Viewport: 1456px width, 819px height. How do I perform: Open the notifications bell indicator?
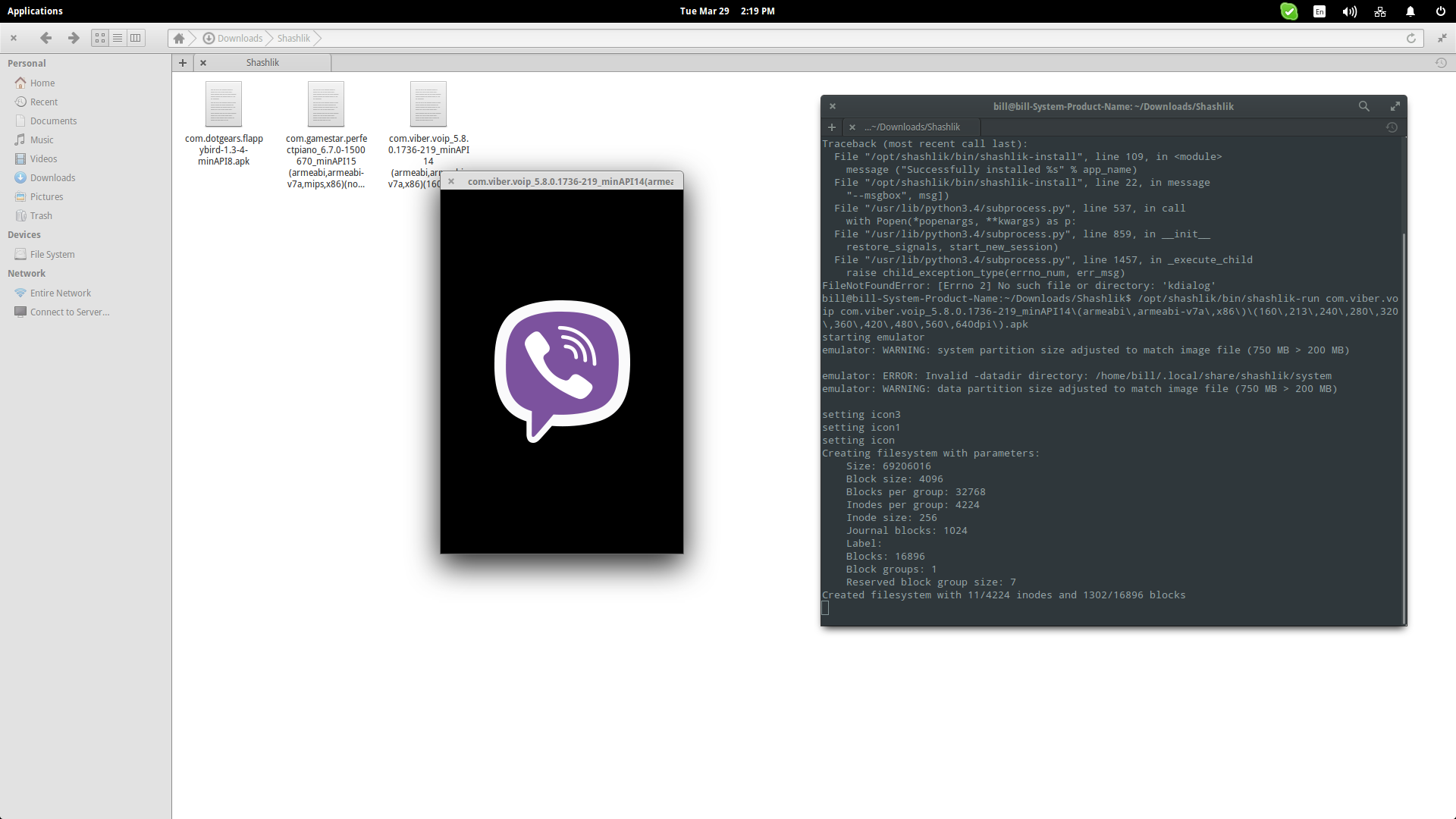click(x=1410, y=11)
